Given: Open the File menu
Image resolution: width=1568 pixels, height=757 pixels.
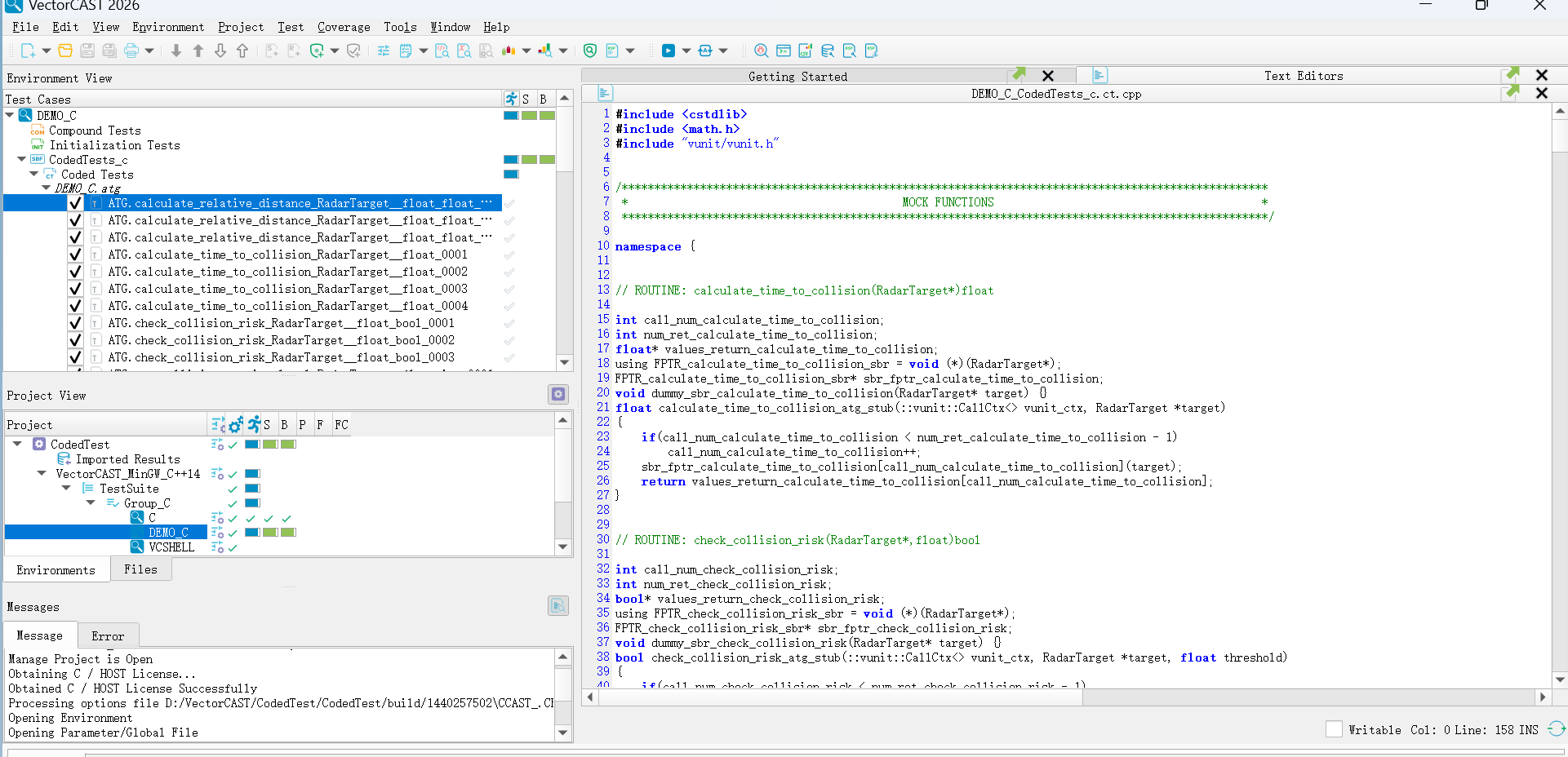Looking at the screenshot, I should click(25, 27).
